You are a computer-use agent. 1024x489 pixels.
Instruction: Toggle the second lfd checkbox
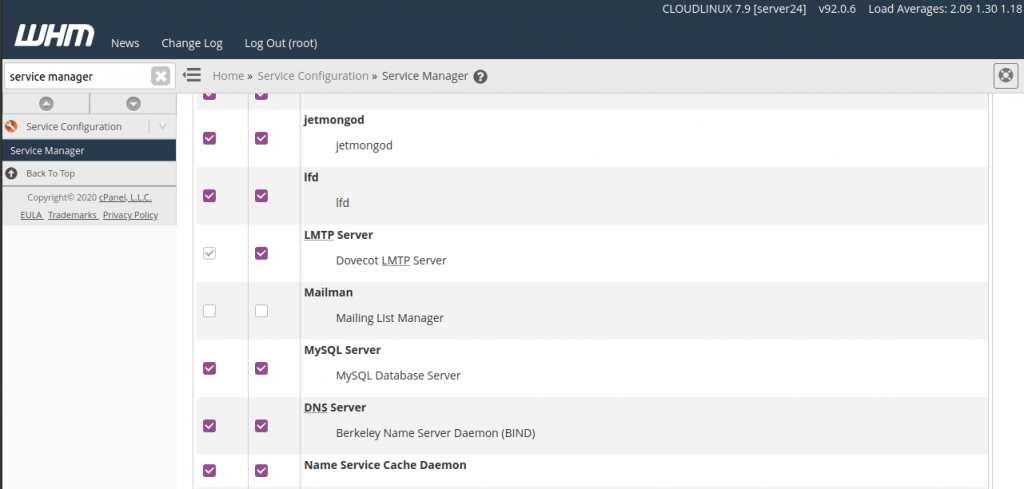[x=261, y=196]
